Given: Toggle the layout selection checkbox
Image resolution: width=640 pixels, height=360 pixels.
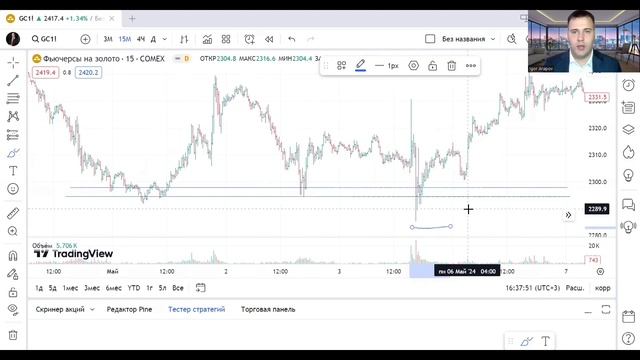Looking at the screenshot, I should pyautogui.click(x=430, y=39).
